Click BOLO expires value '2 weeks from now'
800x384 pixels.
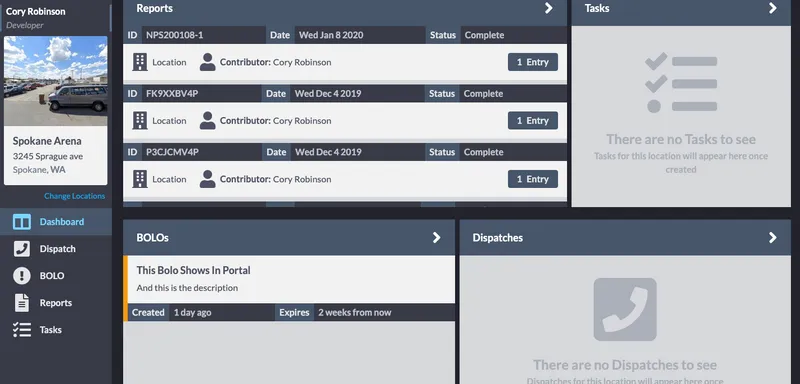(355, 313)
